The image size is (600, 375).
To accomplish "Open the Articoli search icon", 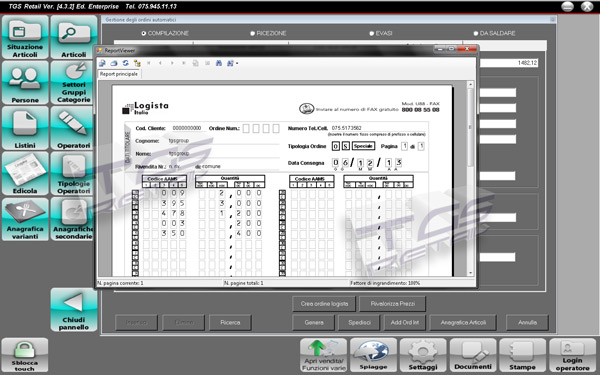I will [73, 37].
